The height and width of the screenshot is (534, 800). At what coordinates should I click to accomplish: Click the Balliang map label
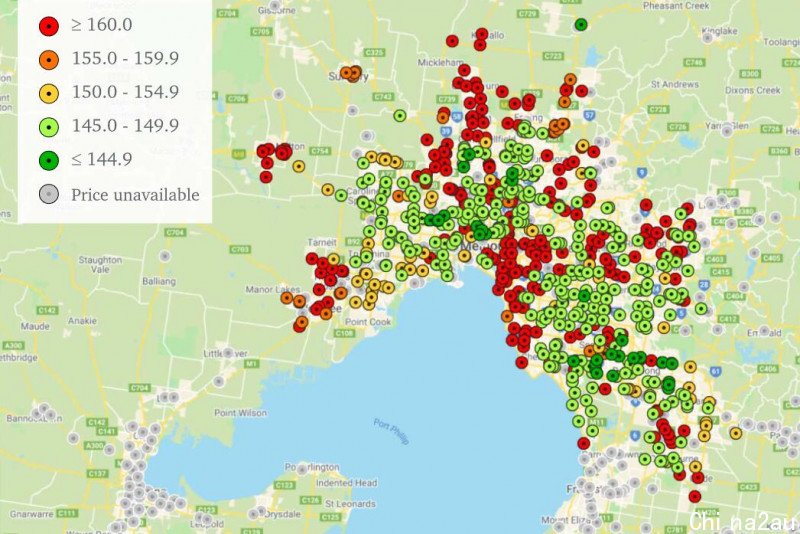159,281
